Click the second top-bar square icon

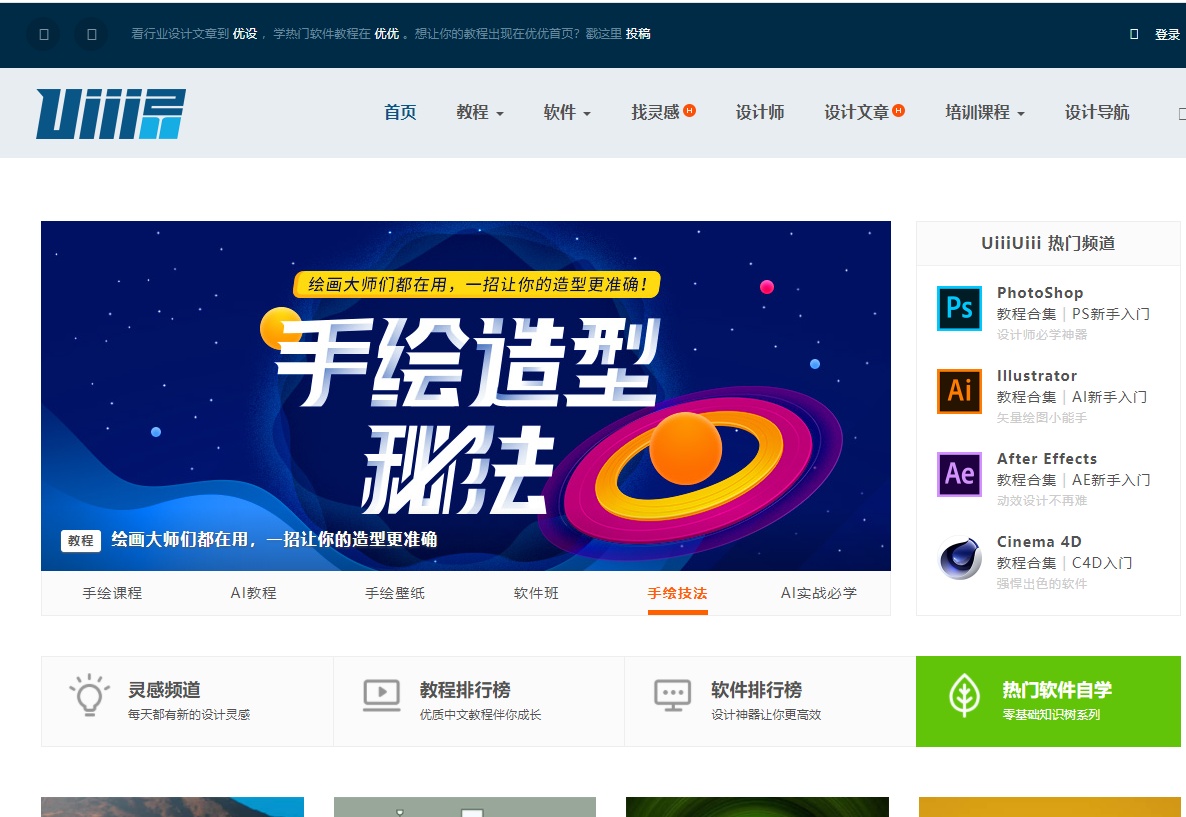pyautogui.click(x=92, y=34)
